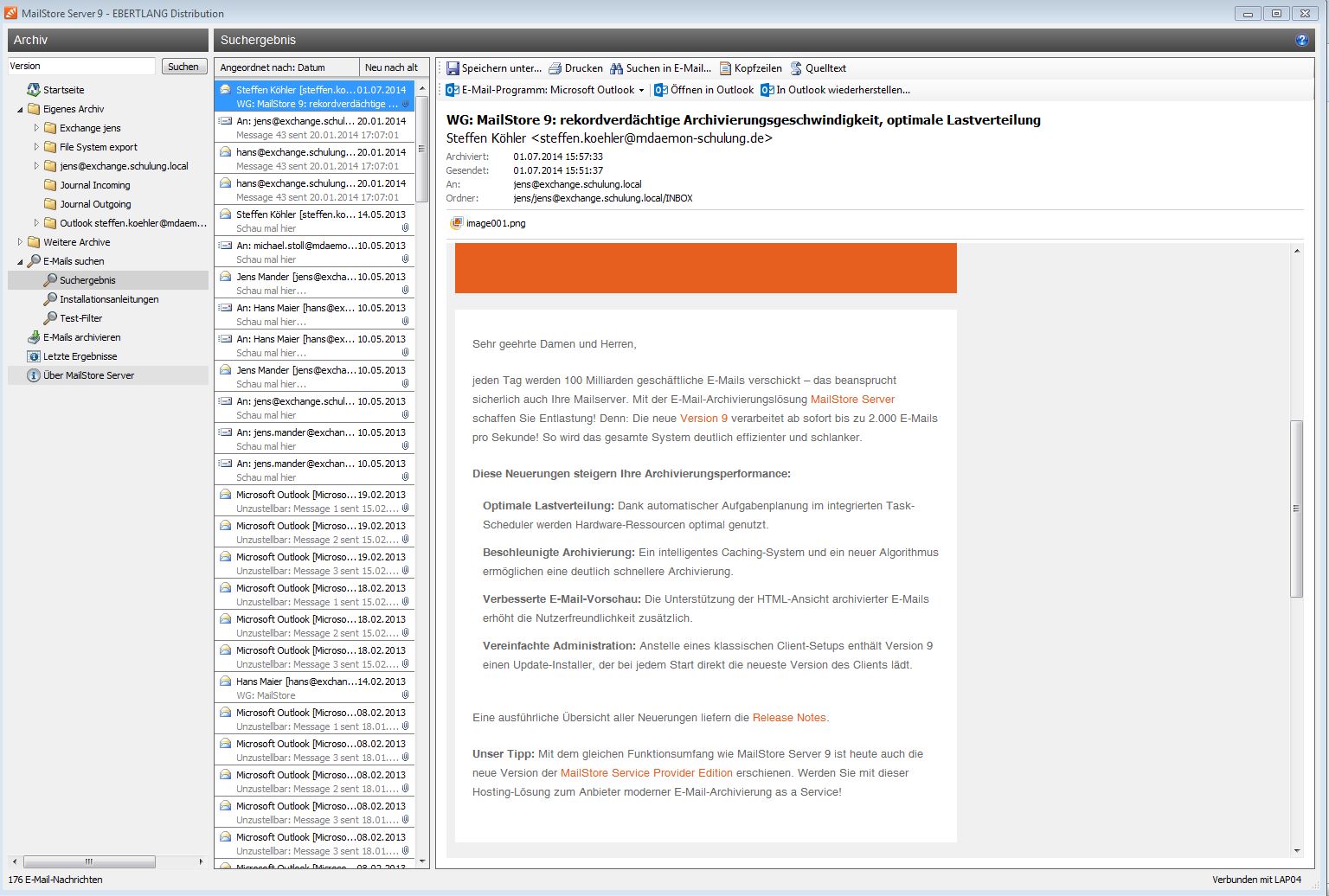Select the Journal Incoming folder icon
Image resolution: width=1329 pixels, height=896 pixels.
[50, 185]
